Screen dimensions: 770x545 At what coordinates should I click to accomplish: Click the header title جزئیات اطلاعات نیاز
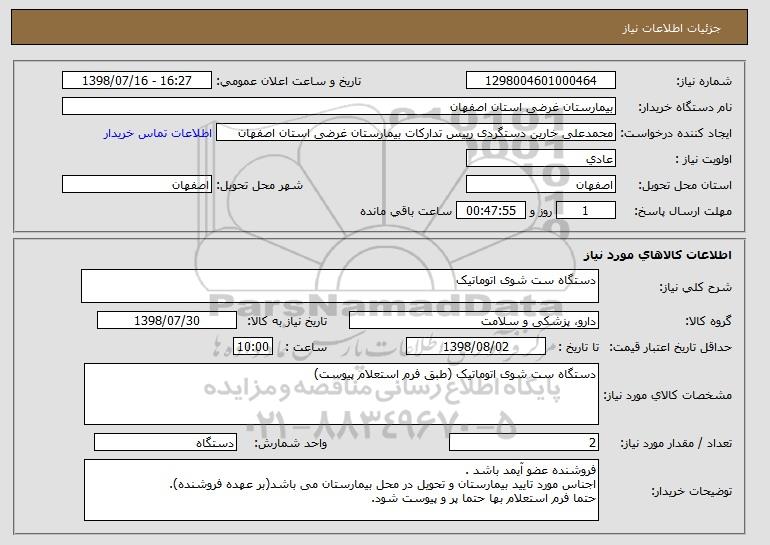(671, 28)
